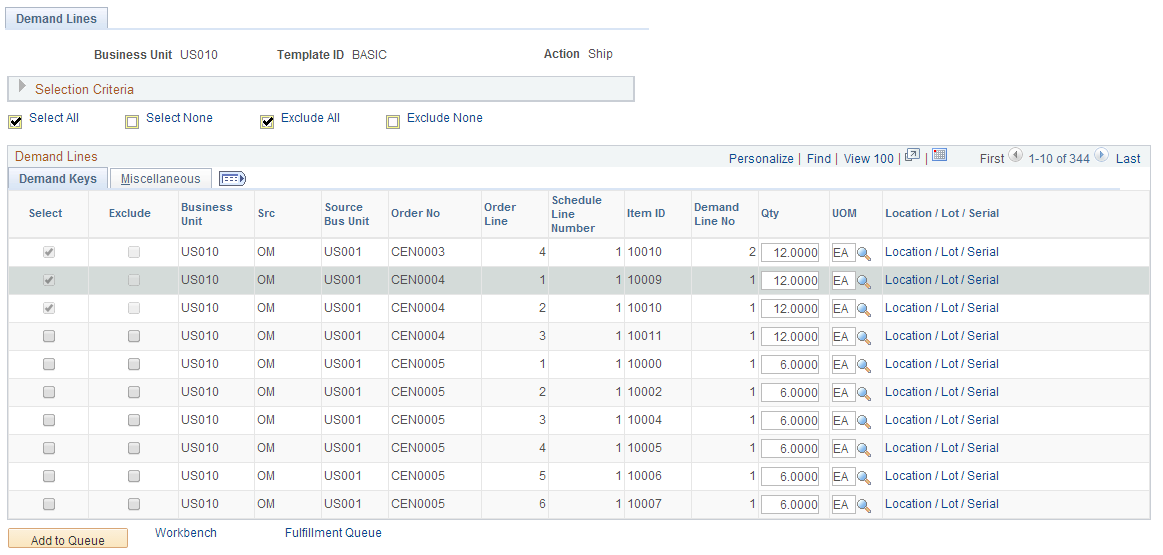Screen dimensions: 1163x555
Task: Click the Demand Line No column header
Action: (x=716, y=214)
